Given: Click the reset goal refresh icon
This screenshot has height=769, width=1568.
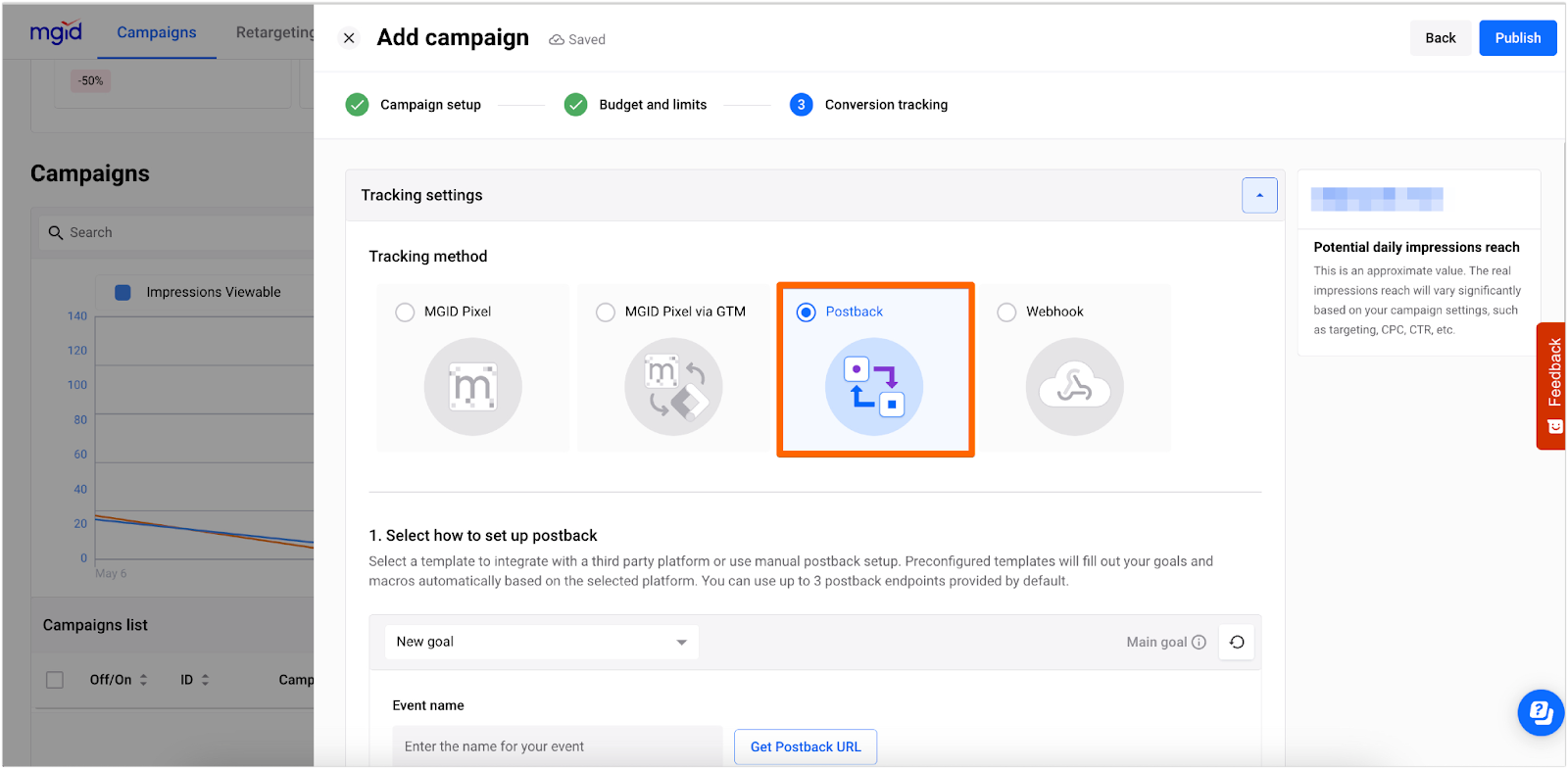Looking at the screenshot, I should click(1237, 643).
